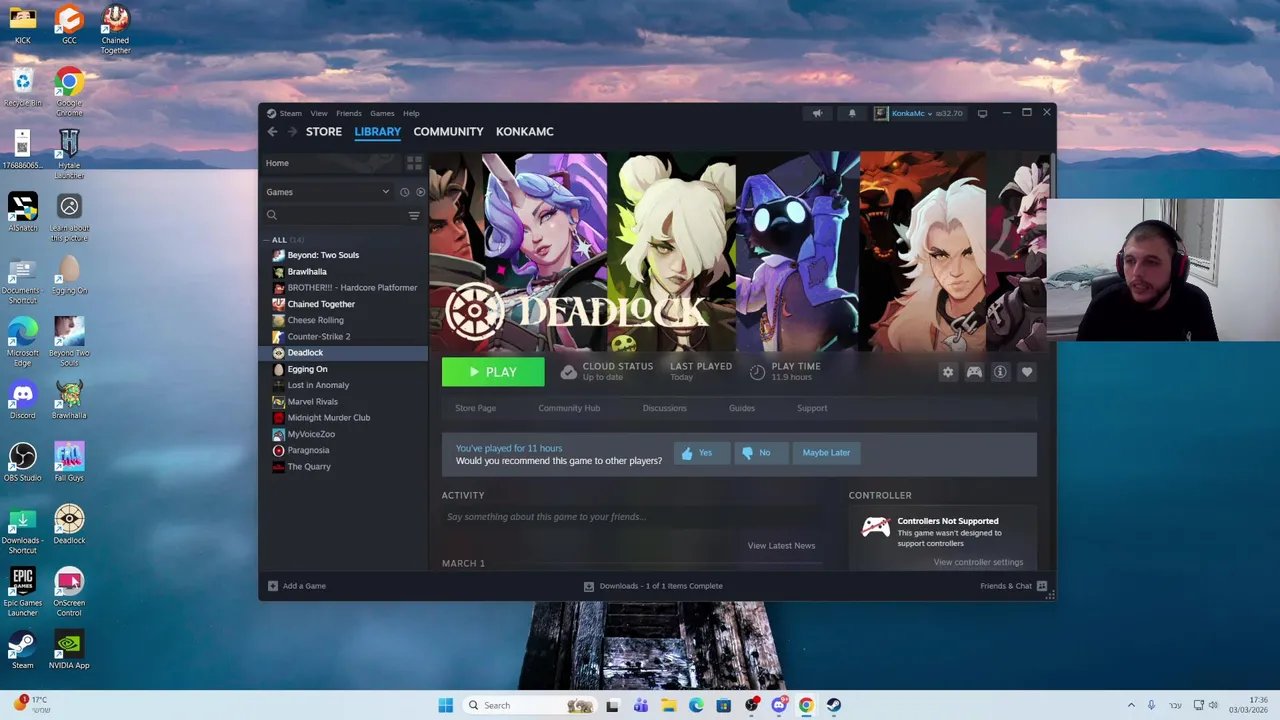Open the OBS Studio desktop icon
1280x720 pixels.
(x=22, y=462)
